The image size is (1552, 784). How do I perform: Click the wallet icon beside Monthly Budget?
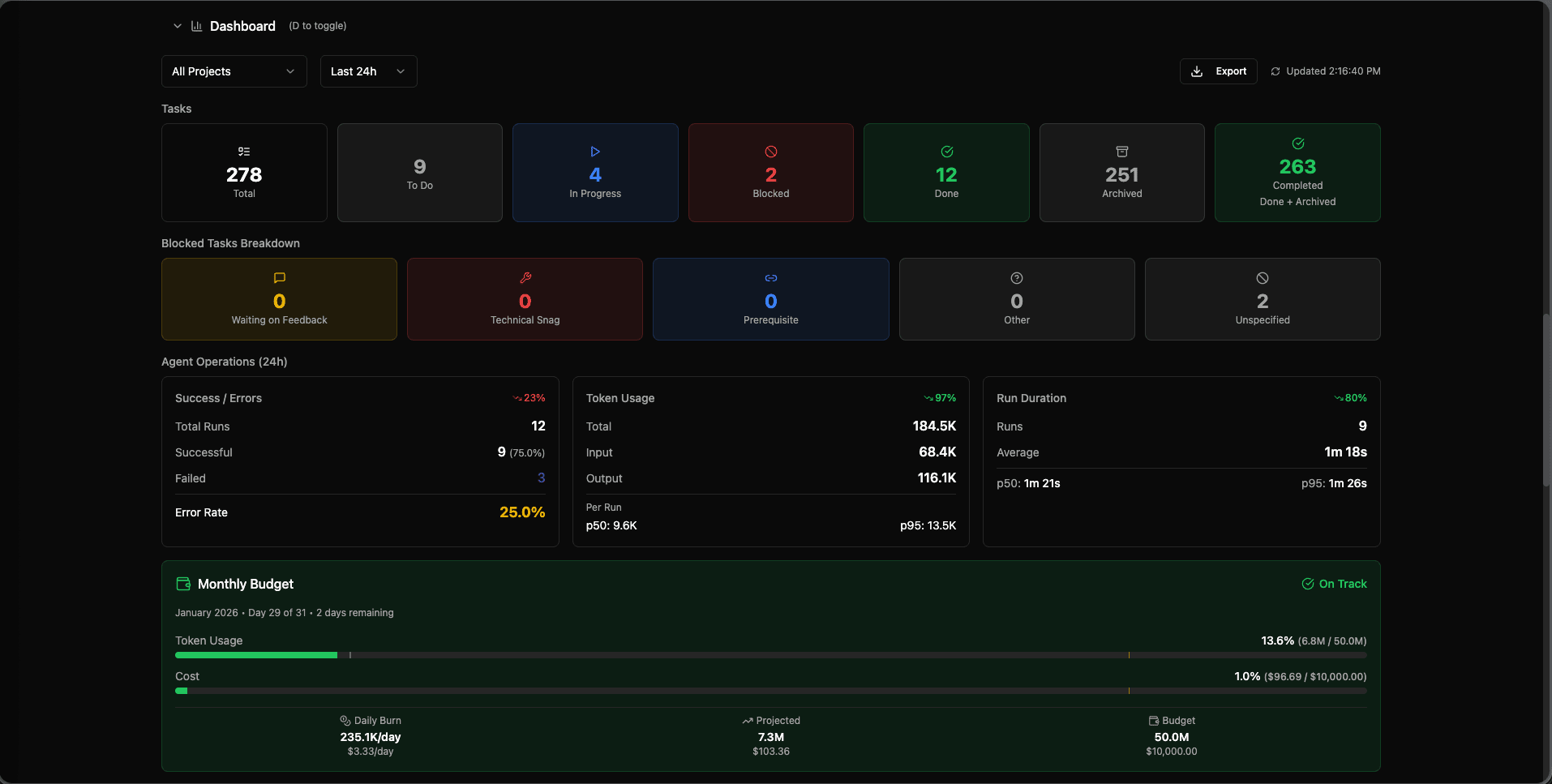183,584
